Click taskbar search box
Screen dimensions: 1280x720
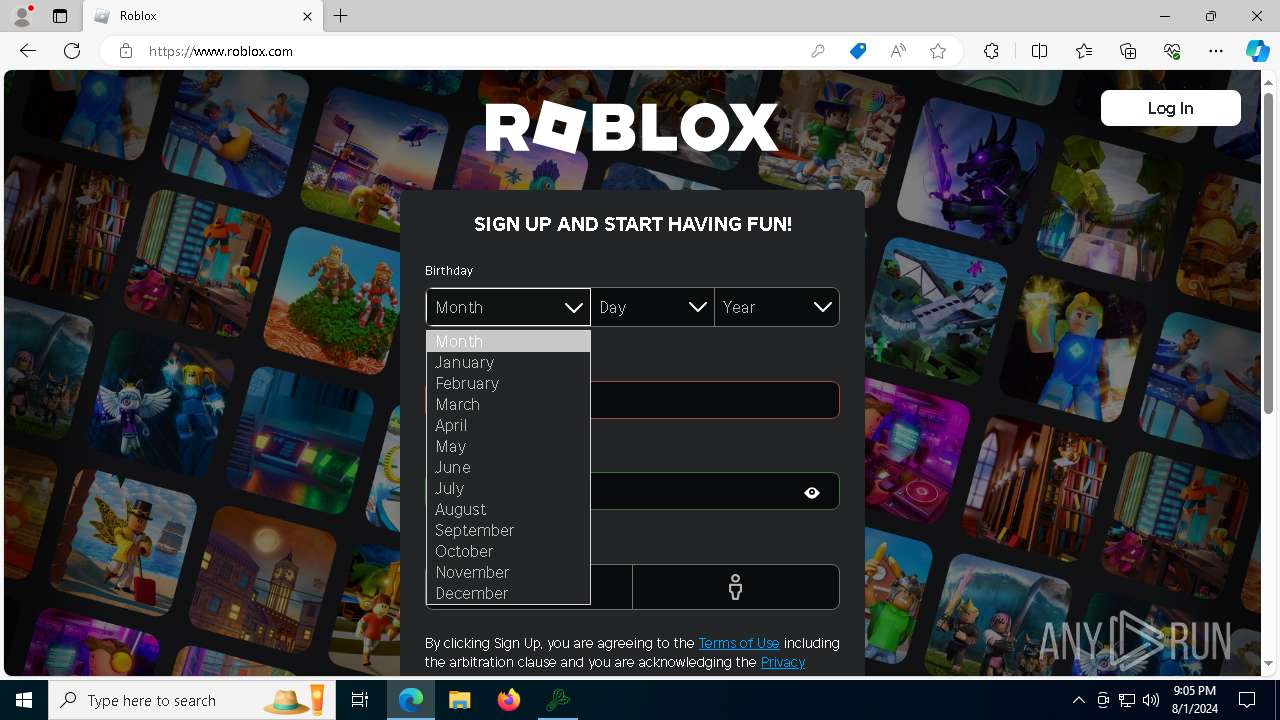(x=192, y=700)
